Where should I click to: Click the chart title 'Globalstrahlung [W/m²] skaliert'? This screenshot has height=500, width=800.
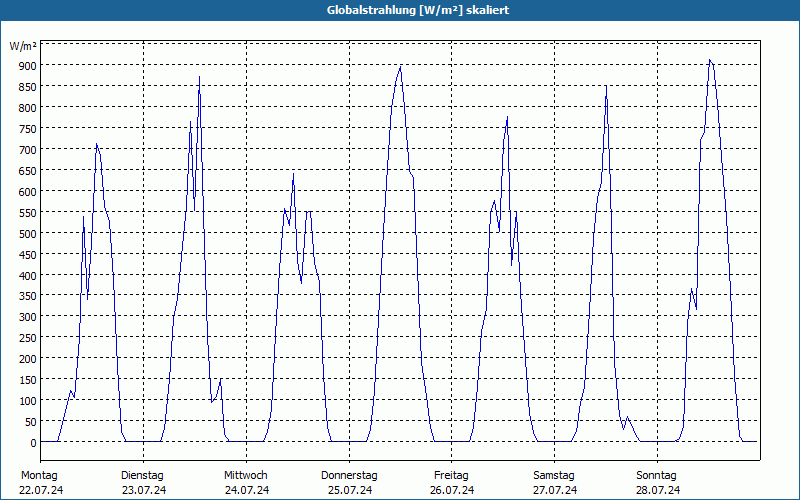click(418, 10)
